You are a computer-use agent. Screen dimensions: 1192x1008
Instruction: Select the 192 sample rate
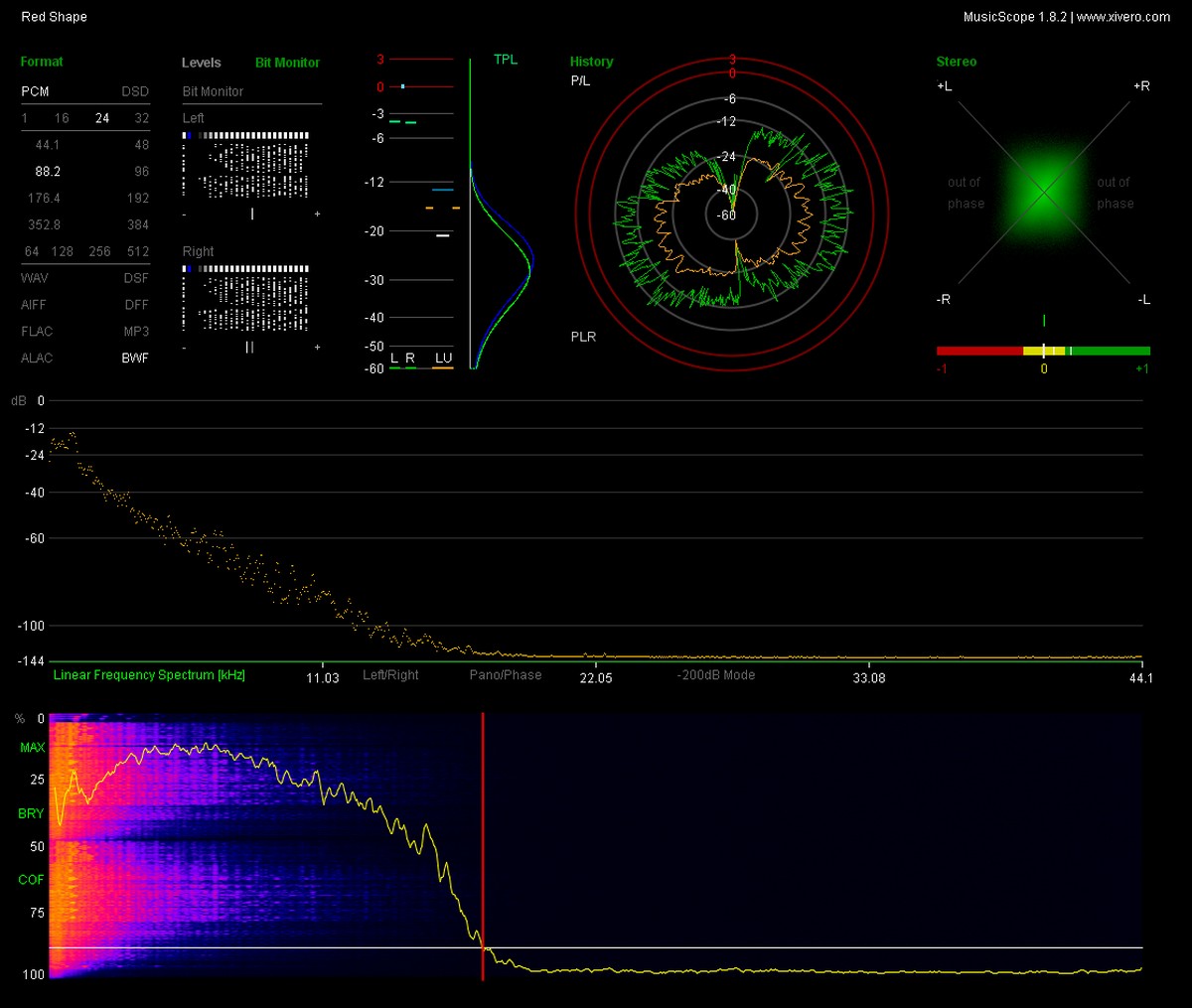coord(138,199)
